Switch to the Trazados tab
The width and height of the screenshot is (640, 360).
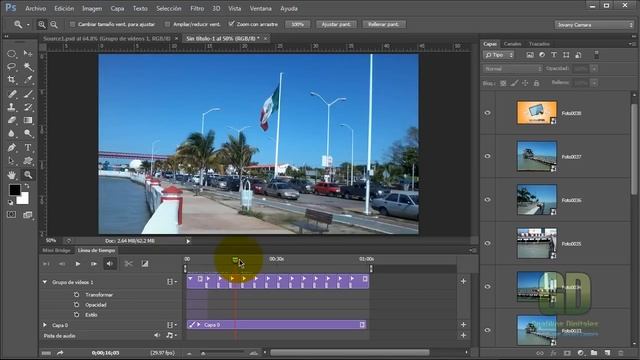pos(539,44)
